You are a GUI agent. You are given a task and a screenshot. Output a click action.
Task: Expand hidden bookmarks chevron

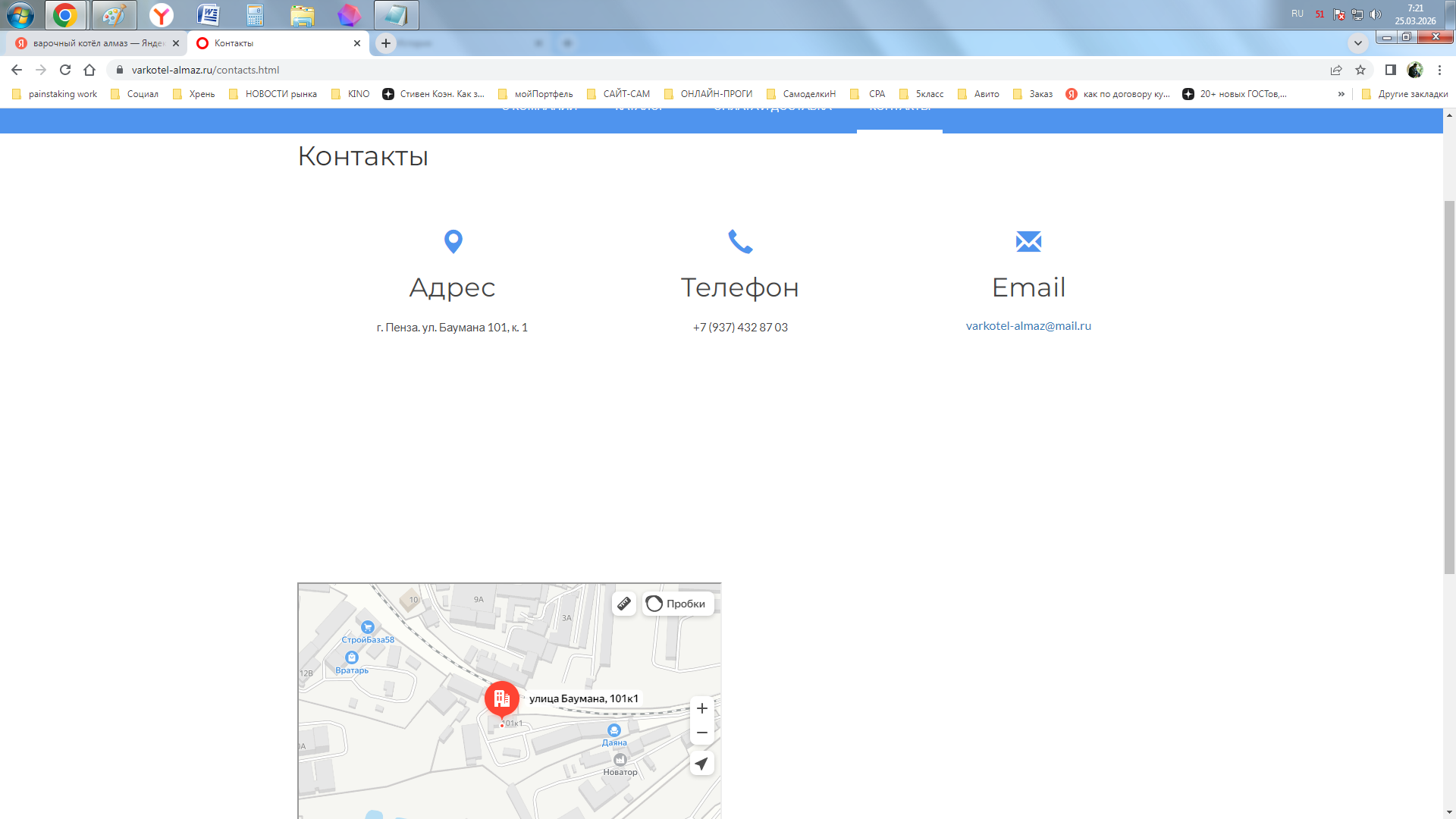coord(1341,94)
